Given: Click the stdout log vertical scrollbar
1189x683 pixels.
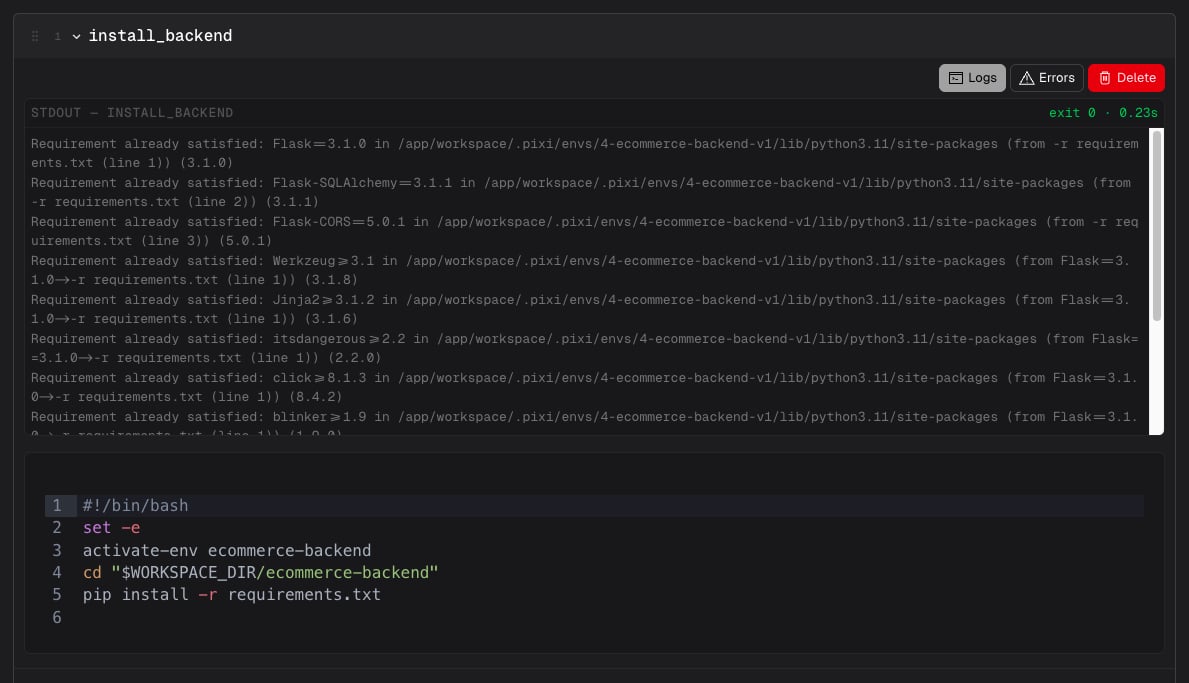Looking at the screenshot, I should 1156,226.
